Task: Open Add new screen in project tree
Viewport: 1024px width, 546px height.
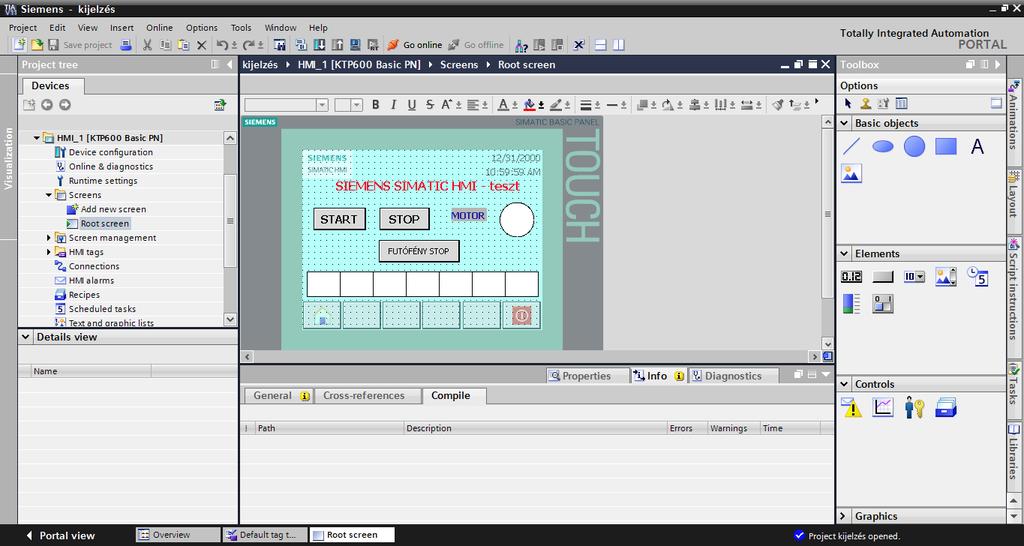Action: pyautogui.click(x=106, y=209)
